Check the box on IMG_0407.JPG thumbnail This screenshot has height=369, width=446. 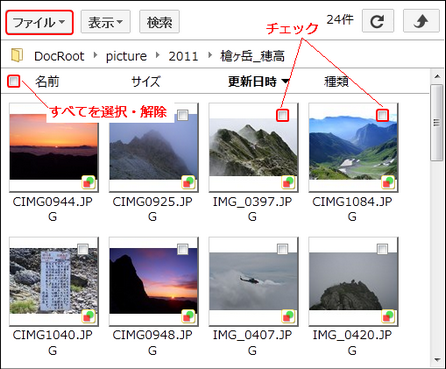[283, 249]
